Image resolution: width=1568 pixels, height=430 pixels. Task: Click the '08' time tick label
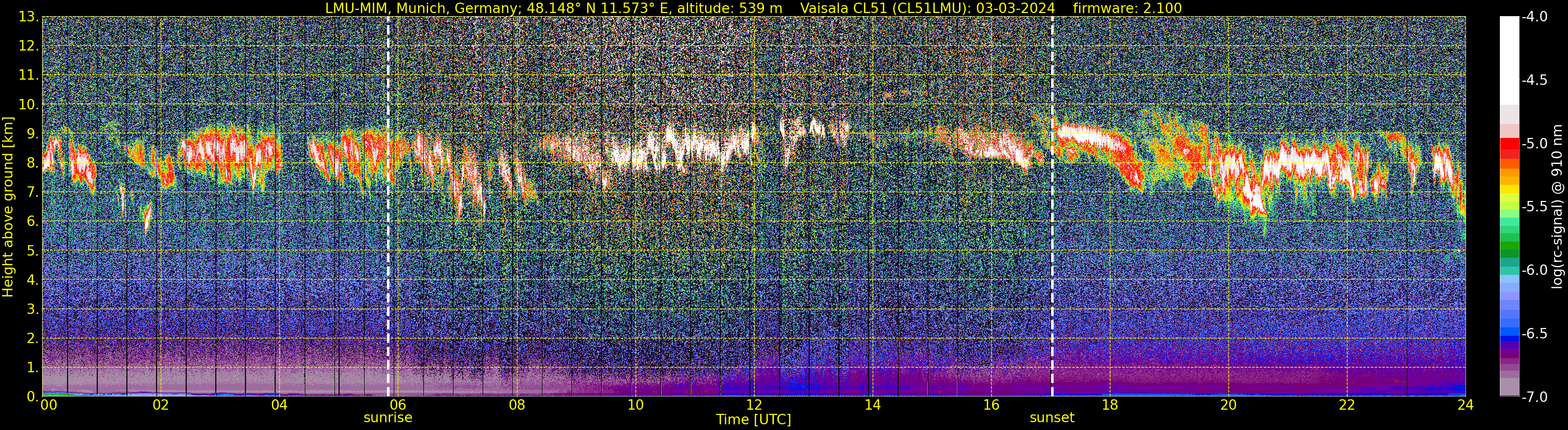pyautogui.click(x=516, y=405)
